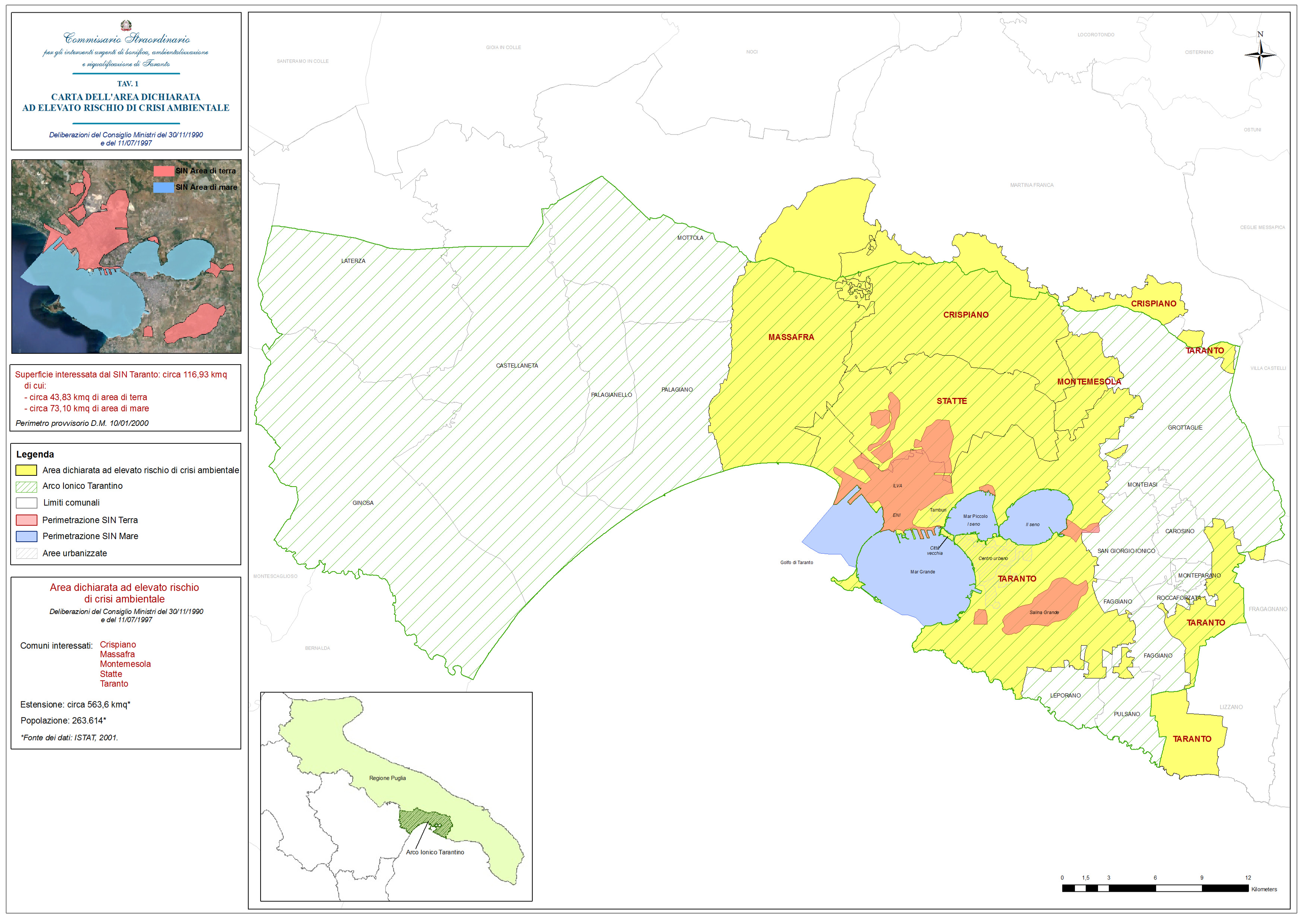The image size is (1307, 924).
Task: Click the Salina Grande label
Action: pyautogui.click(x=1044, y=613)
